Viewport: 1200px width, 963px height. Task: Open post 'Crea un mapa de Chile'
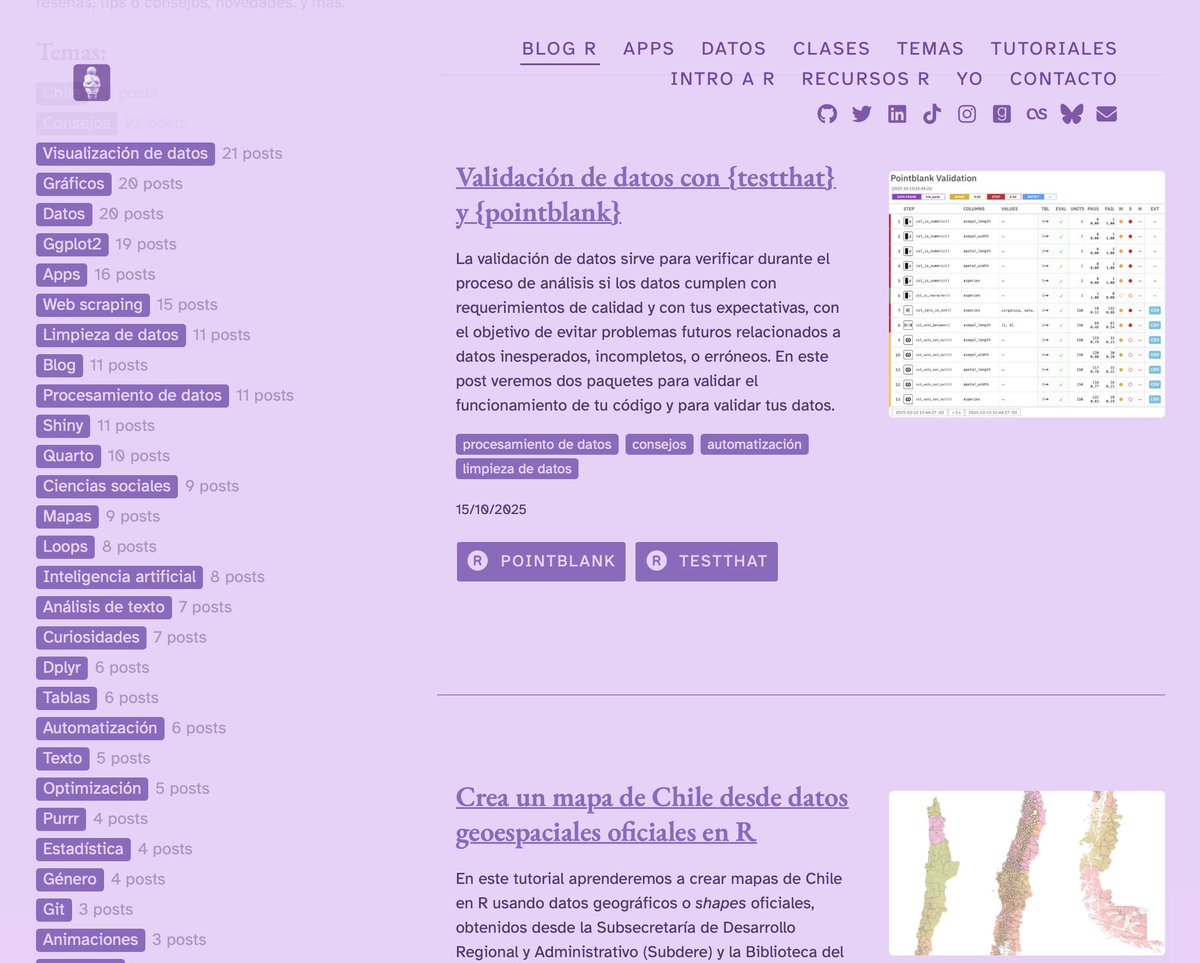[x=652, y=814]
